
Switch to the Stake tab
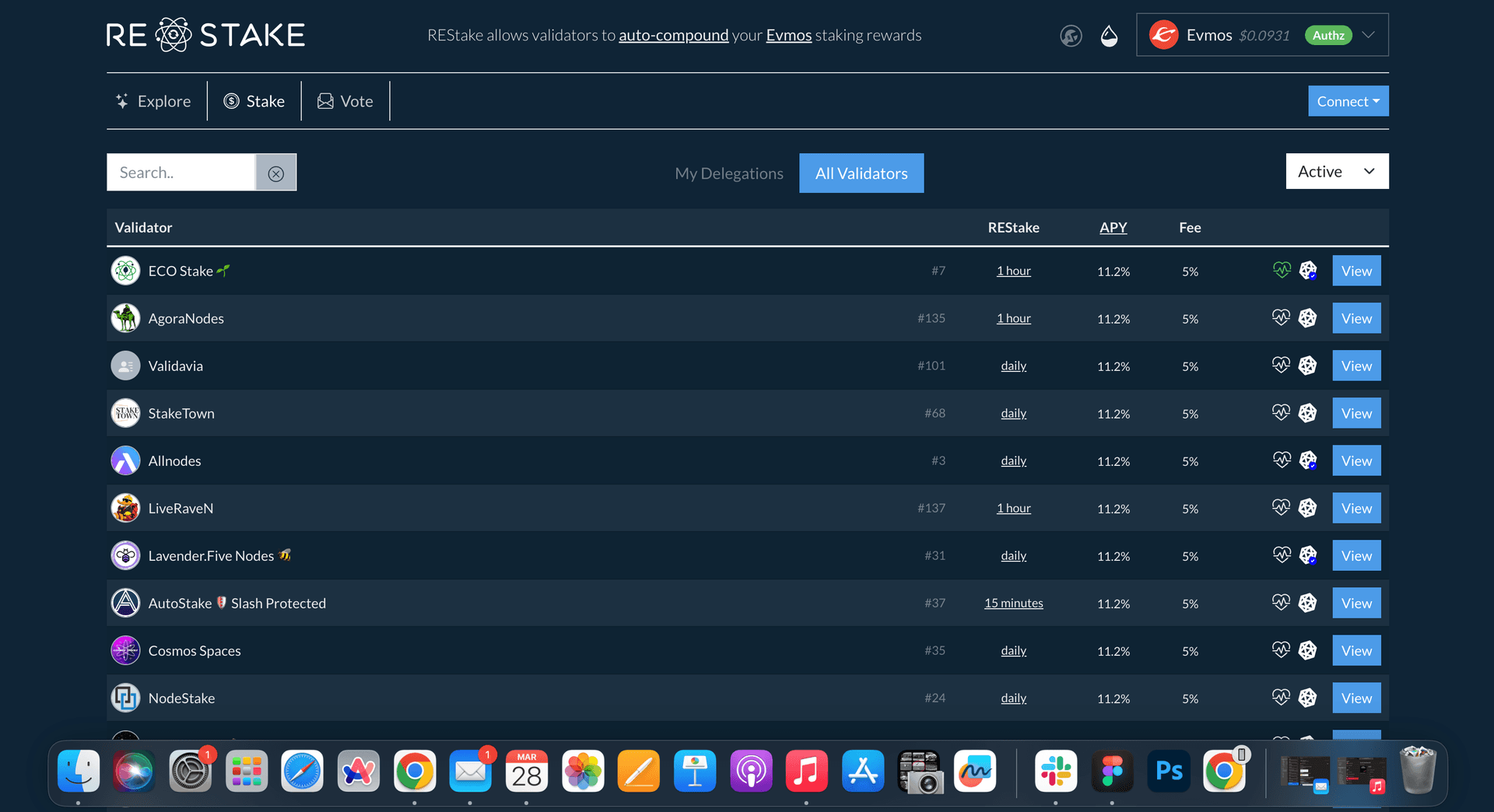(x=254, y=101)
